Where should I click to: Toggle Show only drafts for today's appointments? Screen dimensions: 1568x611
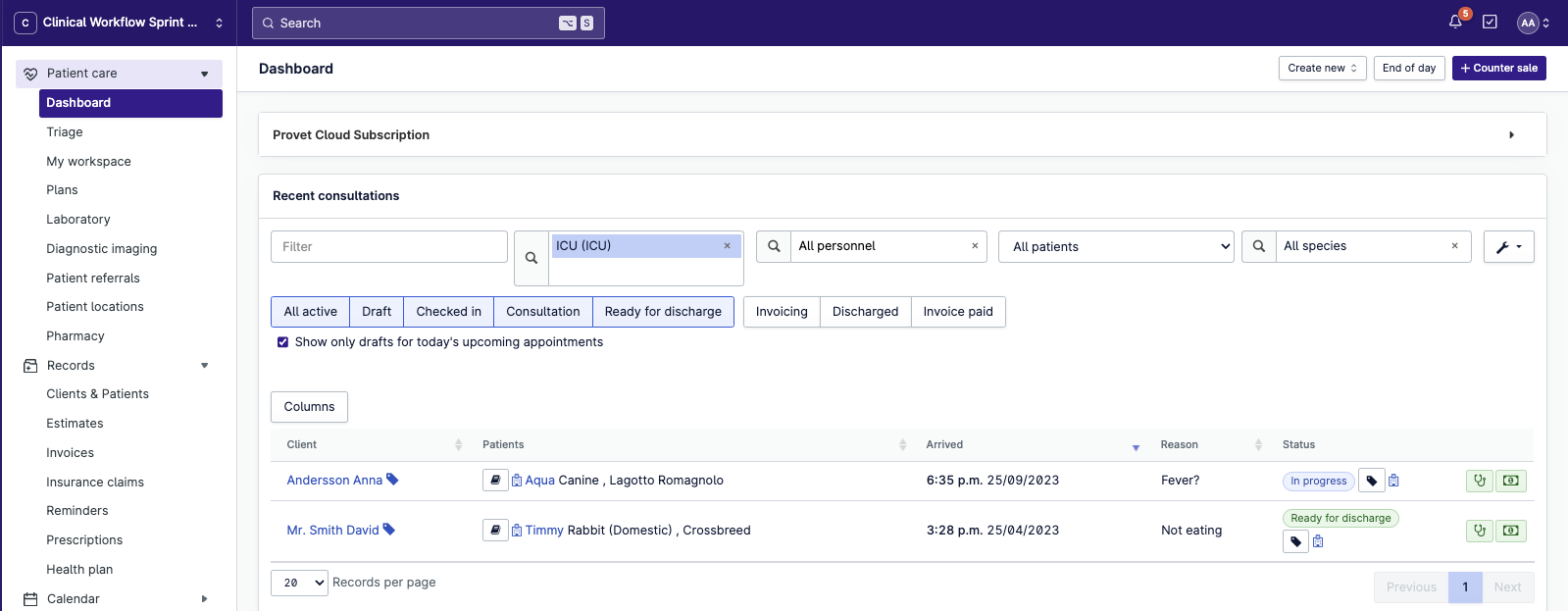click(x=282, y=342)
